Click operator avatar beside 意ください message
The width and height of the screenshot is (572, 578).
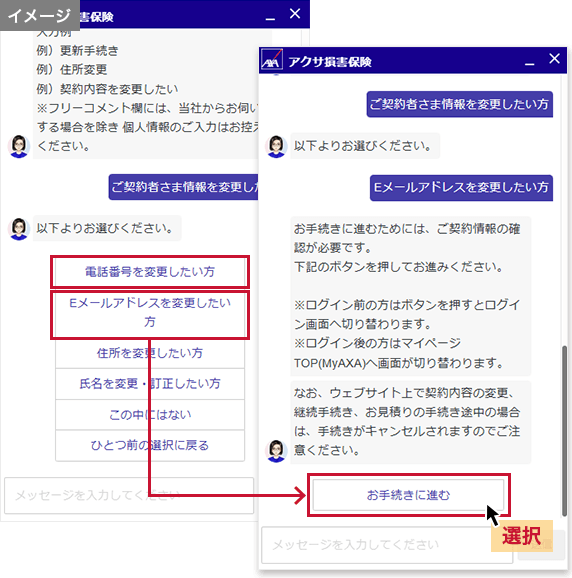point(276,450)
